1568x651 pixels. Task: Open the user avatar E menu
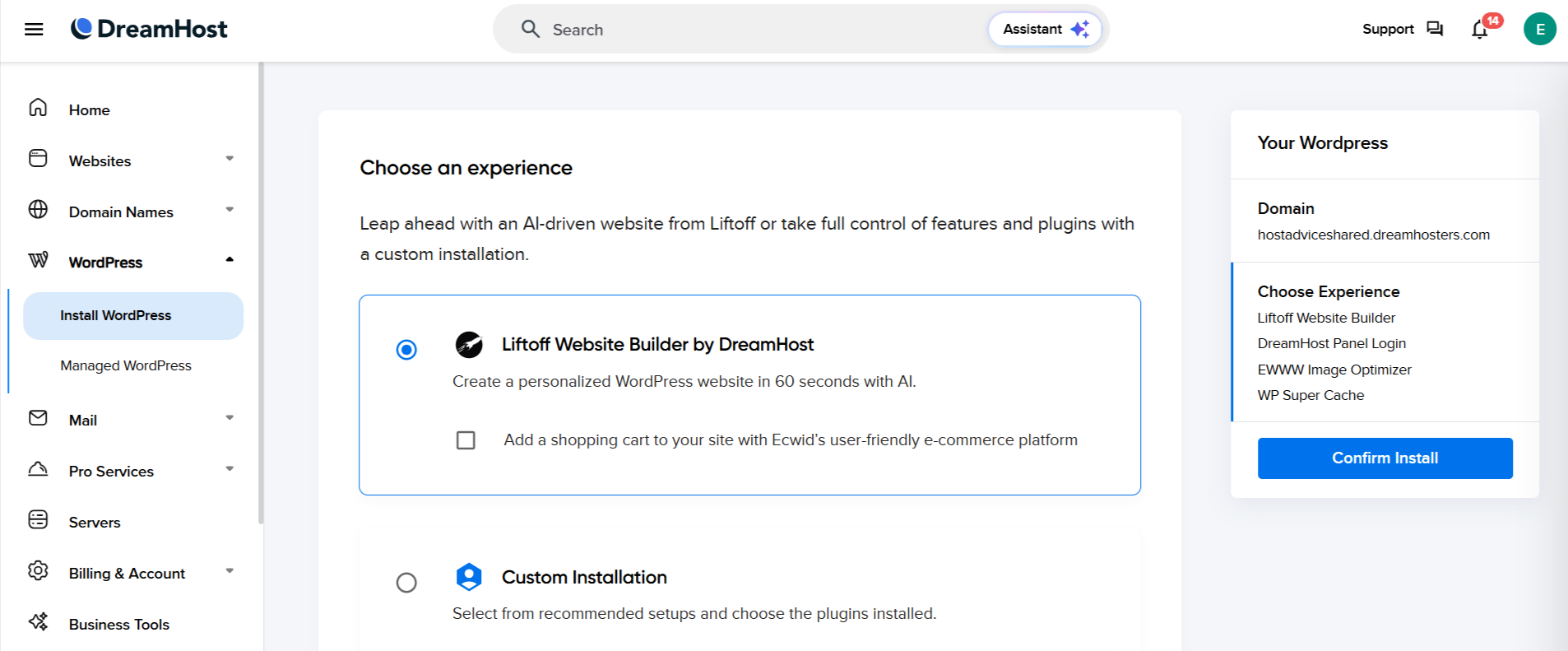(1539, 29)
